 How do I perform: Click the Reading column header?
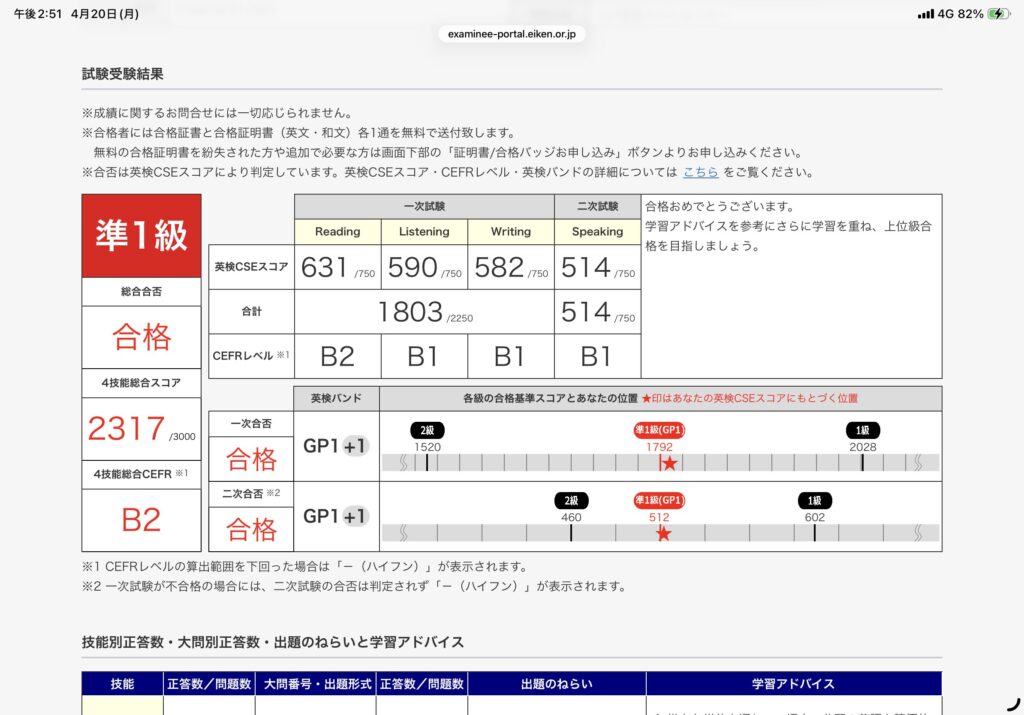[x=337, y=231]
